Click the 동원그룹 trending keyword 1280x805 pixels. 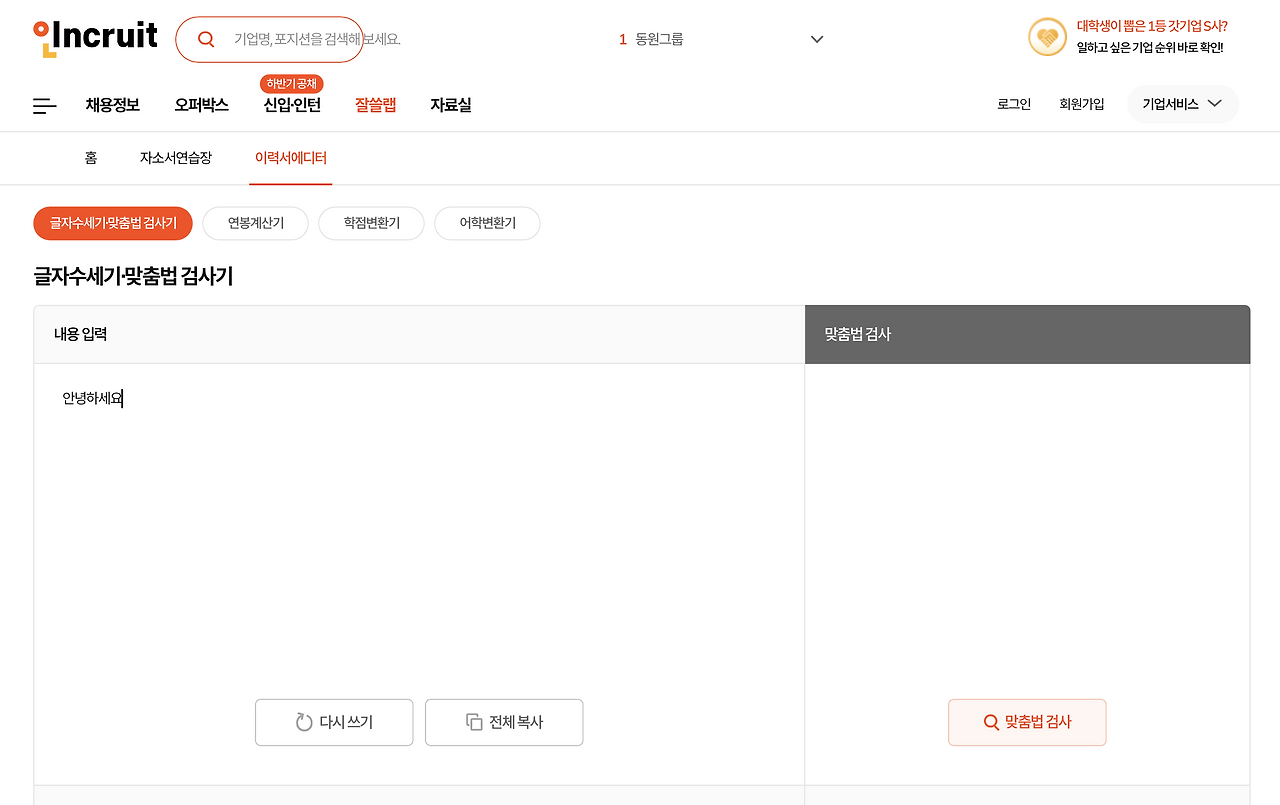coord(659,39)
